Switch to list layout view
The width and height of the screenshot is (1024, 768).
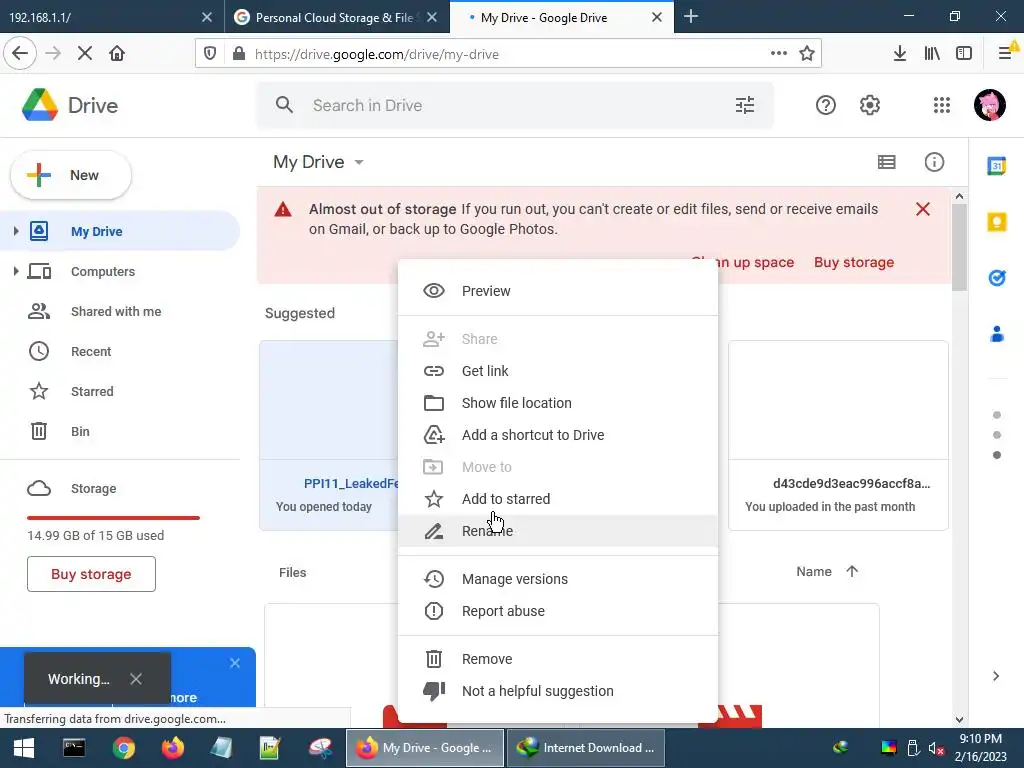pos(886,162)
